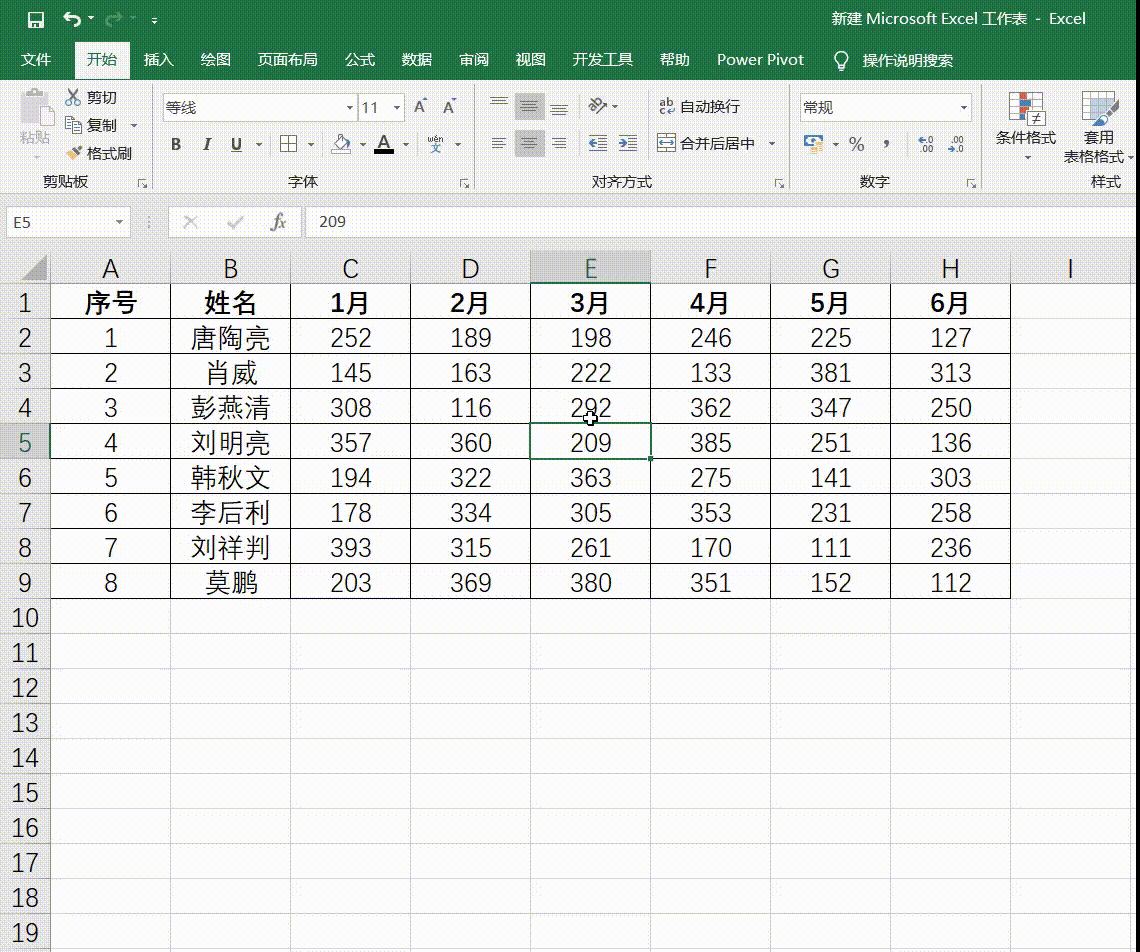Click the decrease font size icon
The width and height of the screenshot is (1140, 952).
point(449,106)
